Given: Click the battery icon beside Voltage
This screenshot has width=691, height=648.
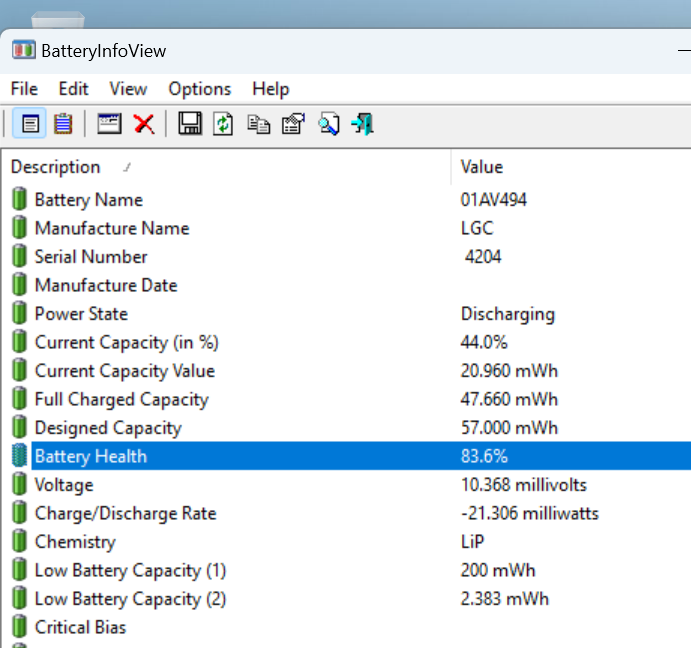Looking at the screenshot, I should tap(19, 484).
